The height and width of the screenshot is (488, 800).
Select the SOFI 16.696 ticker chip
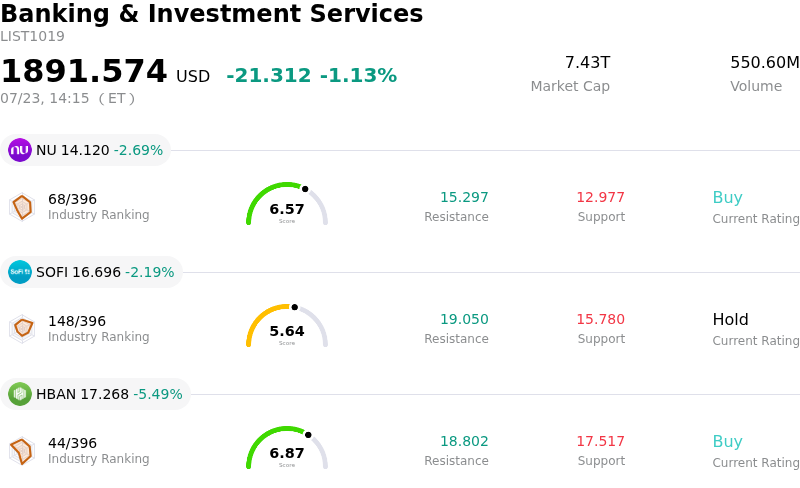pos(91,272)
